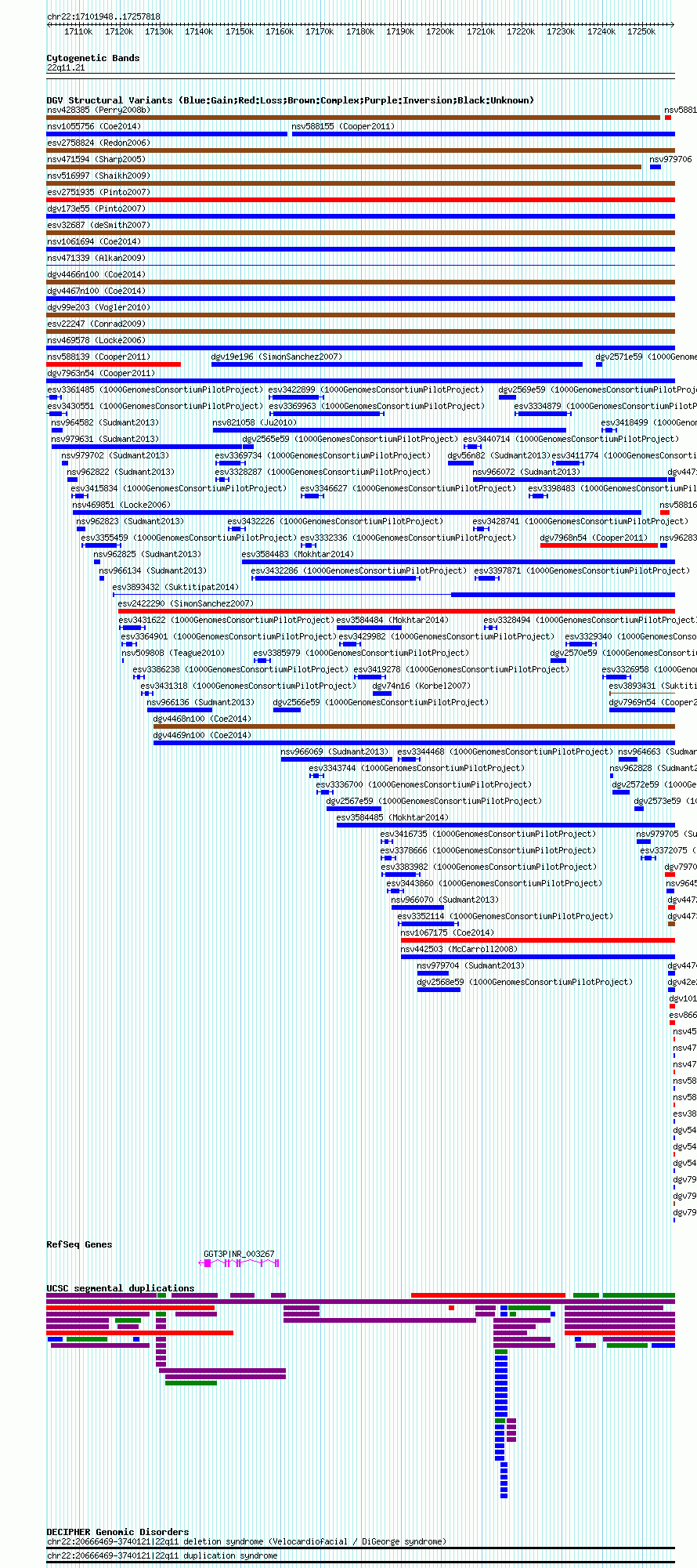This screenshot has height=1568, width=697.
Task: Open the DGV Structural Variants track title
Action: (291, 100)
